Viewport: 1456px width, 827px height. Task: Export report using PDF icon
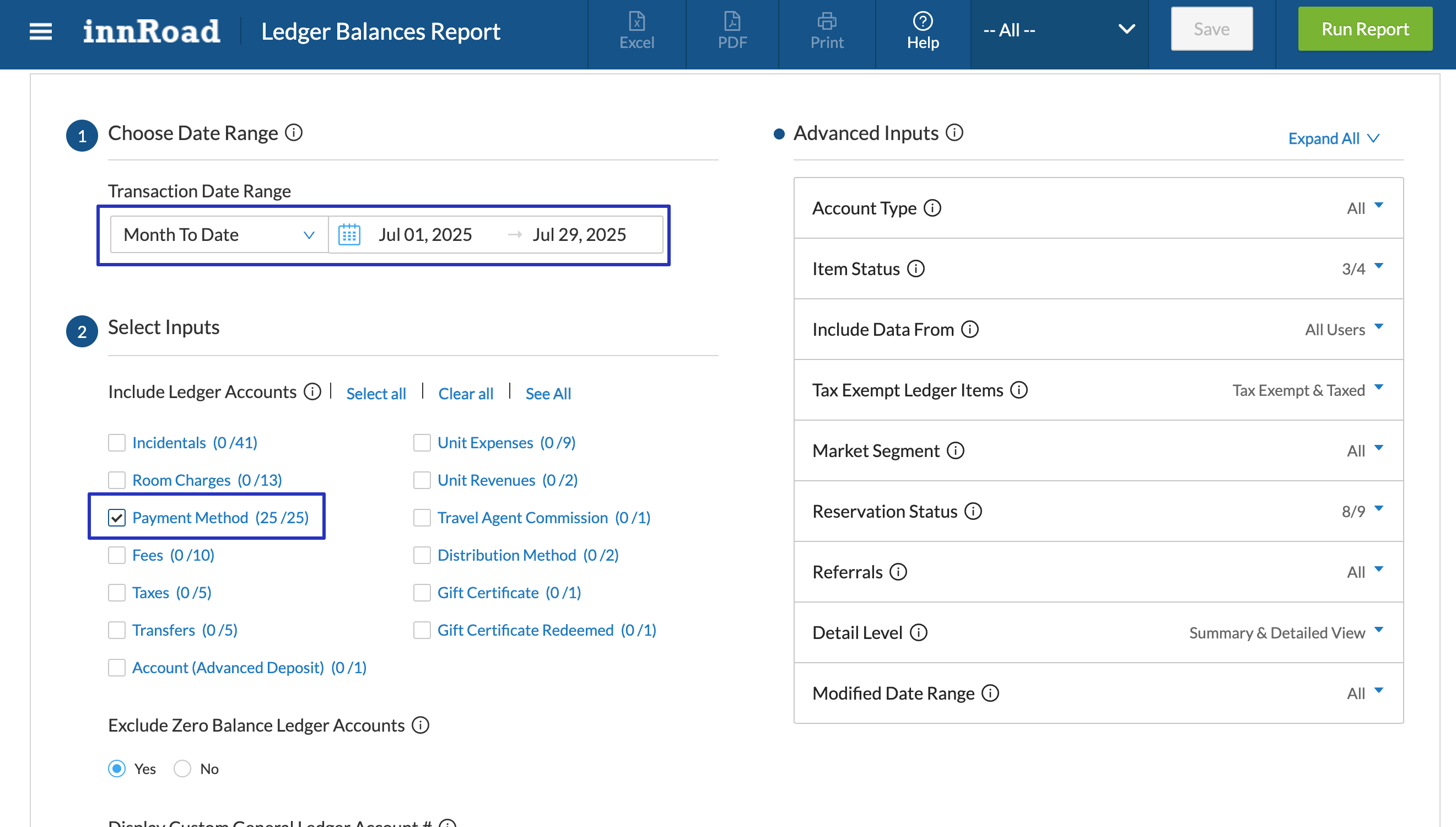(732, 31)
